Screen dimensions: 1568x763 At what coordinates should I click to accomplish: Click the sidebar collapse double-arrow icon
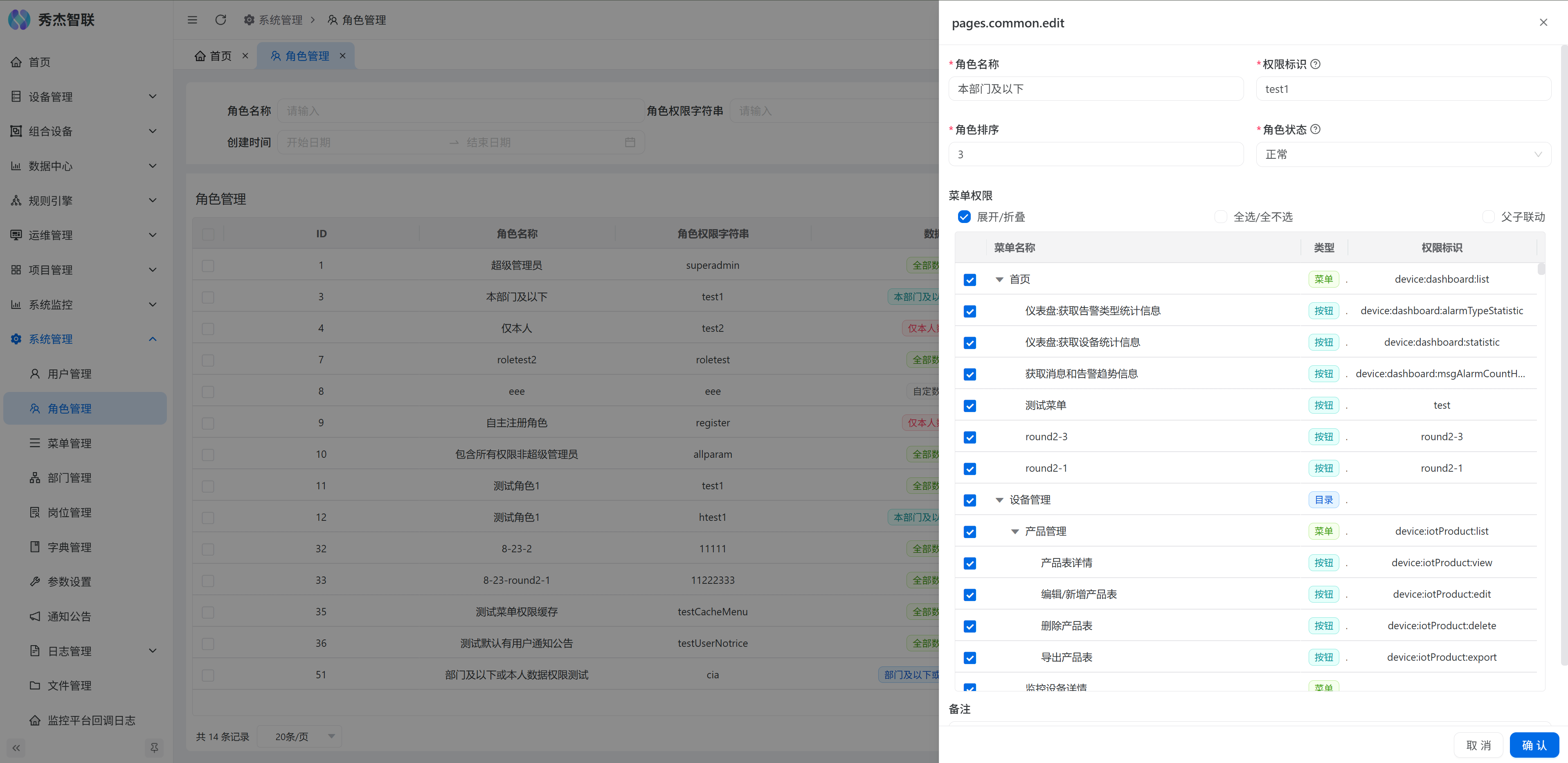click(x=16, y=748)
